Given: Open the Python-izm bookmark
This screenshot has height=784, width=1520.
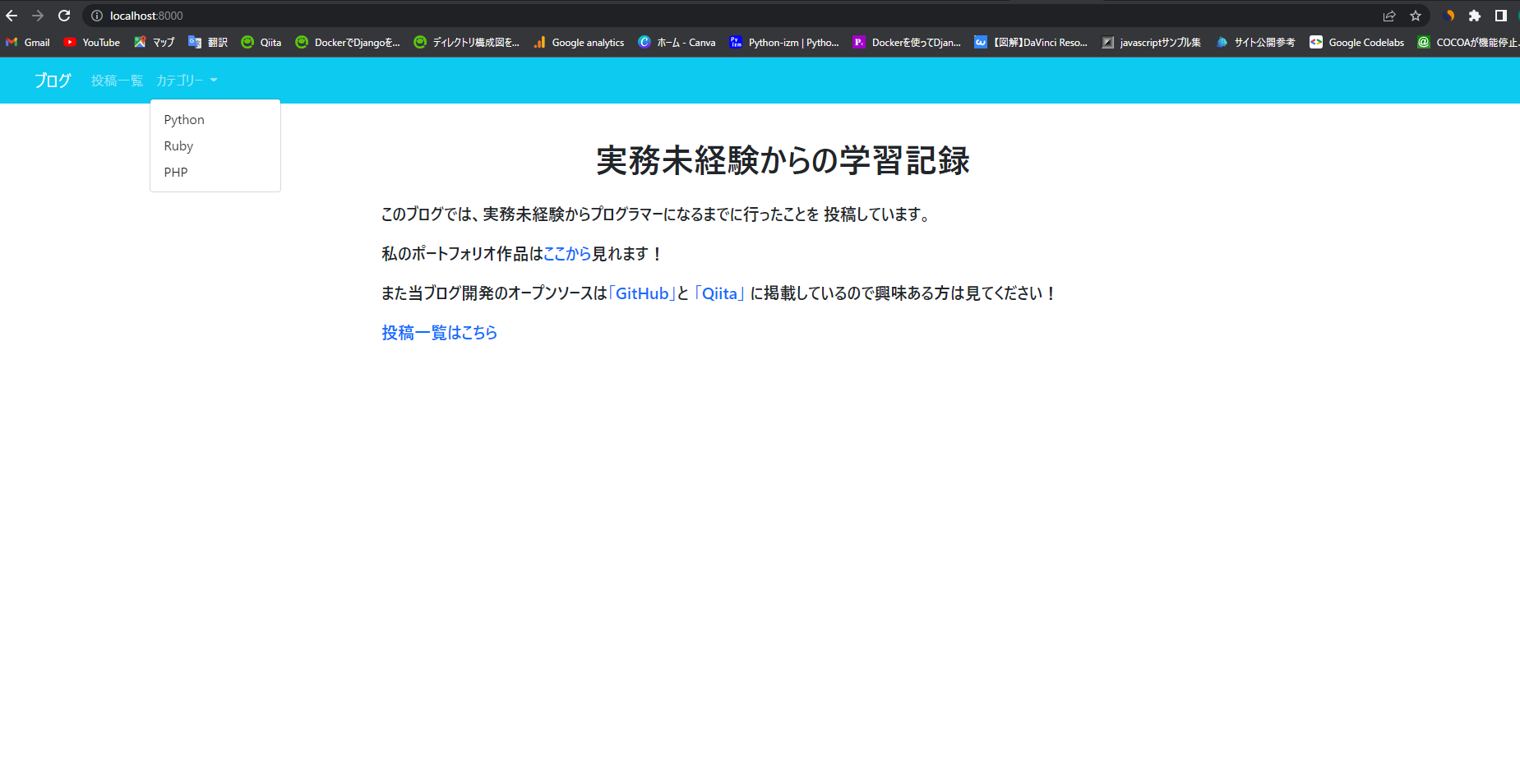Looking at the screenshot, I should (x=784, y=42).
